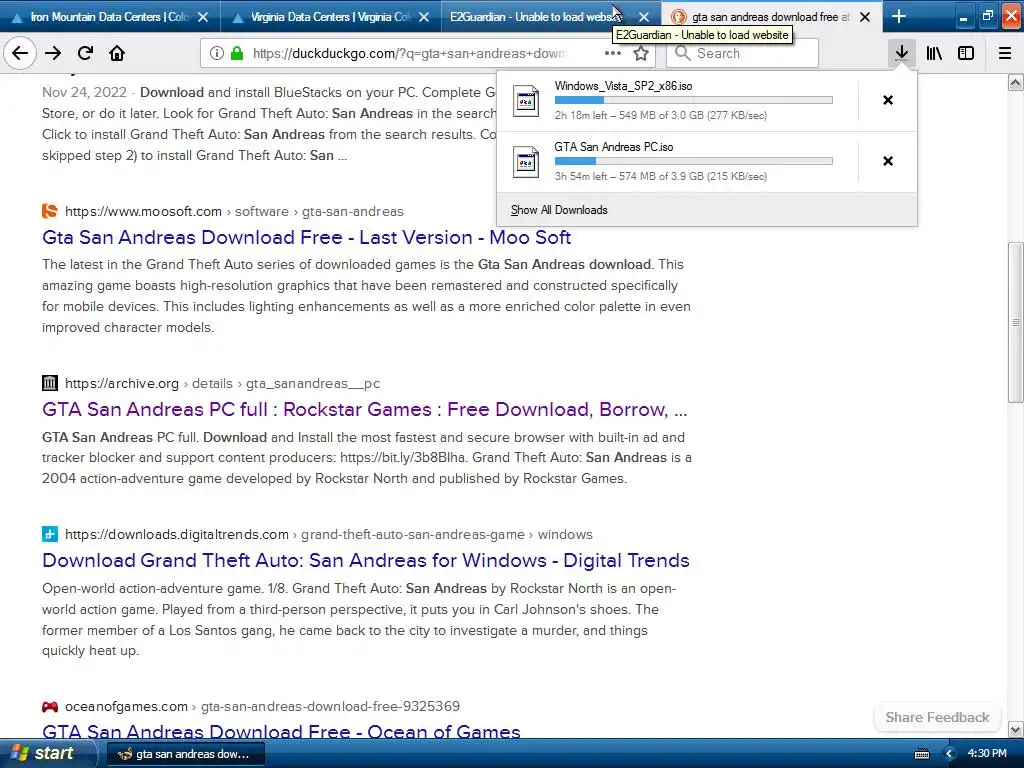1024x768 pixels.
Task: Click the scrollbar down arrow
Action: pos(1016,729)
